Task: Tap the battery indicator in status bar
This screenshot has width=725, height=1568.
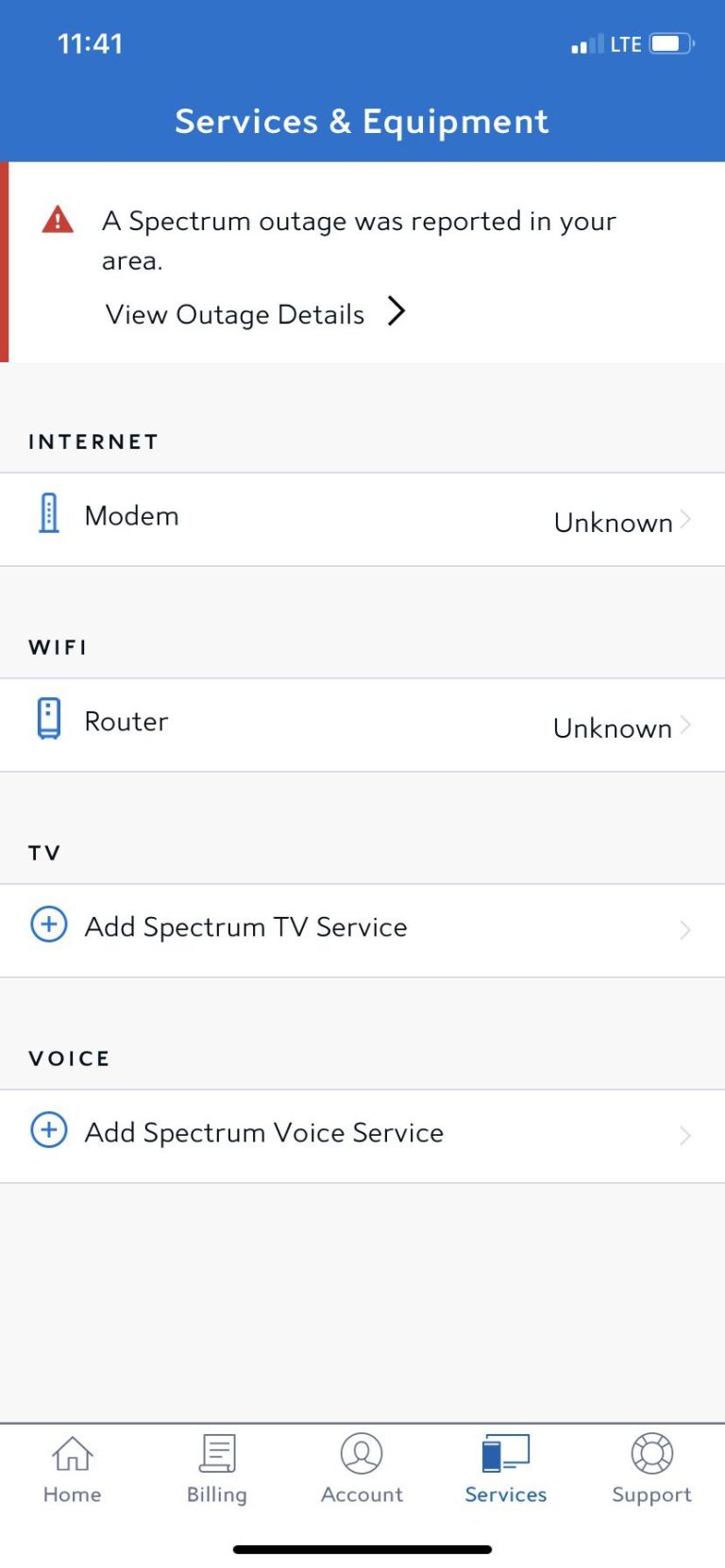Action: click(671, 43)
